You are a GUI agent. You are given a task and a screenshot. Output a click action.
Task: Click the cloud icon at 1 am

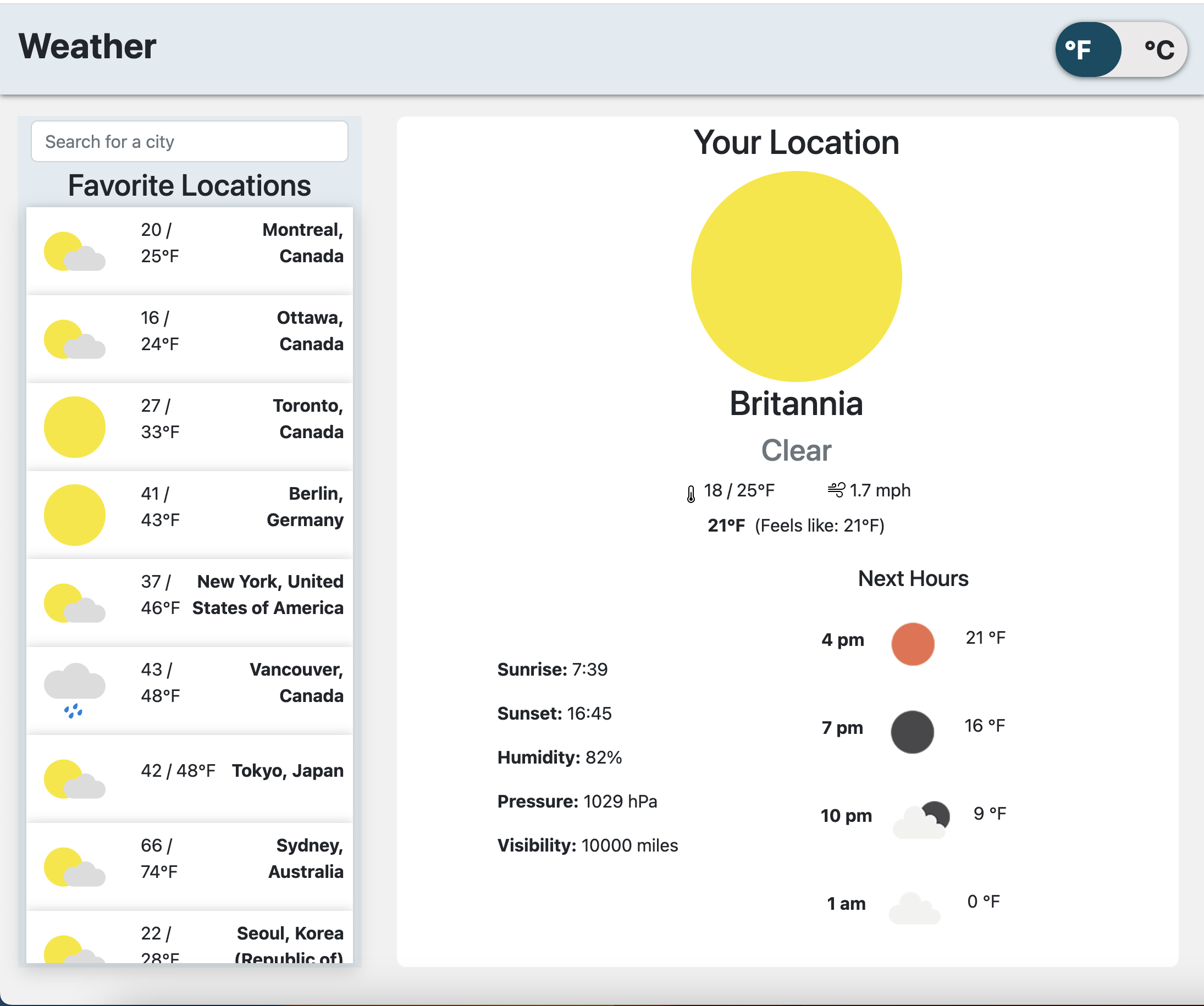(x=914, y=908)
